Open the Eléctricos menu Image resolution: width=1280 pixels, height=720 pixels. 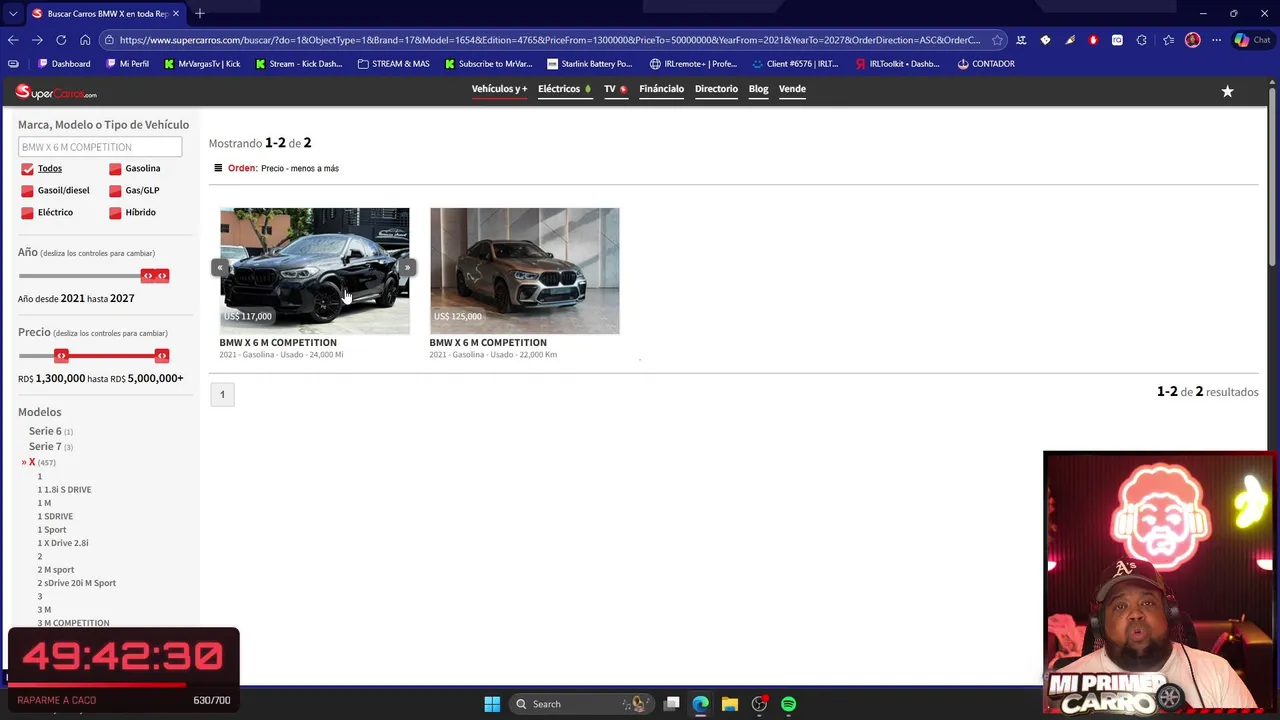point(564,89)
